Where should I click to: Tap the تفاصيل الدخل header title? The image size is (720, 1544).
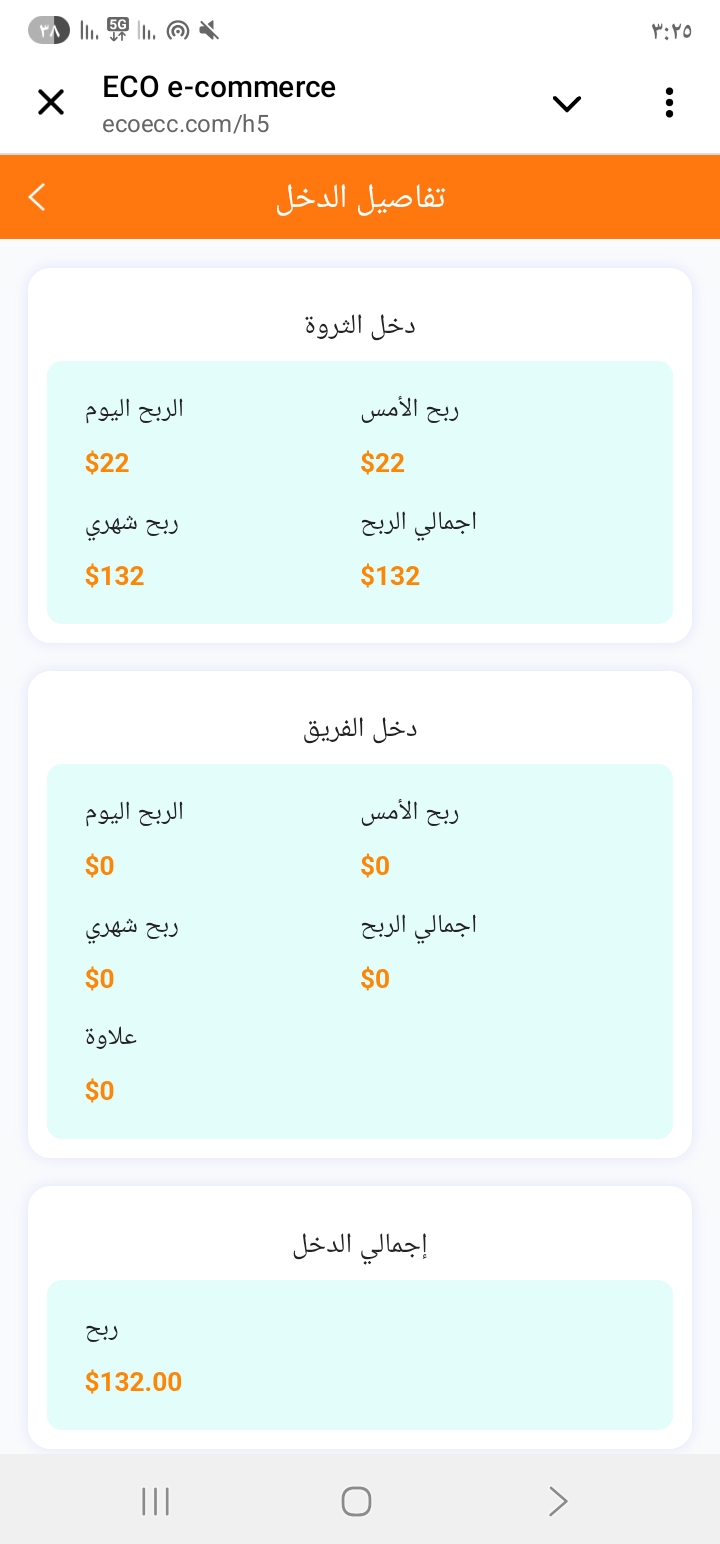tap(360, 197)
